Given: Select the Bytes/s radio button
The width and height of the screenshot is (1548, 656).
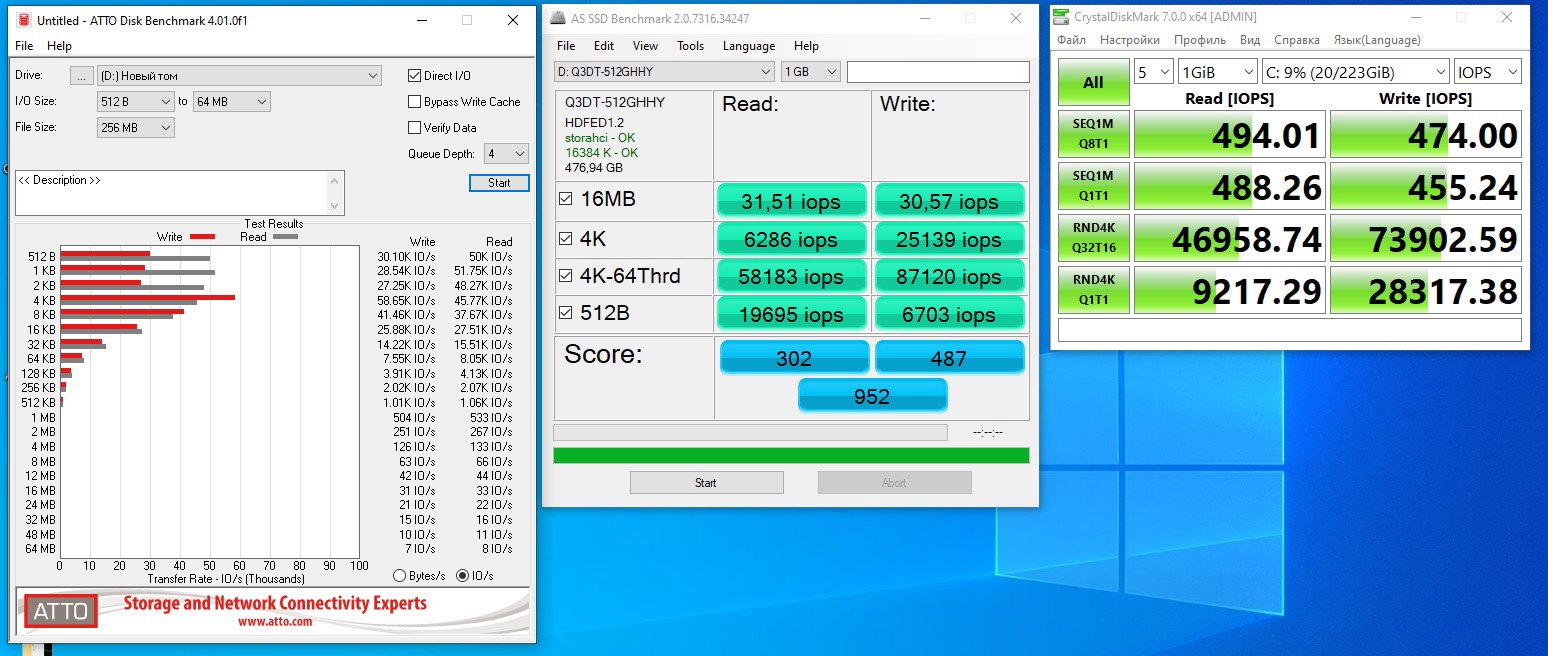Looking at the screenshot, I should pos(400,576).
